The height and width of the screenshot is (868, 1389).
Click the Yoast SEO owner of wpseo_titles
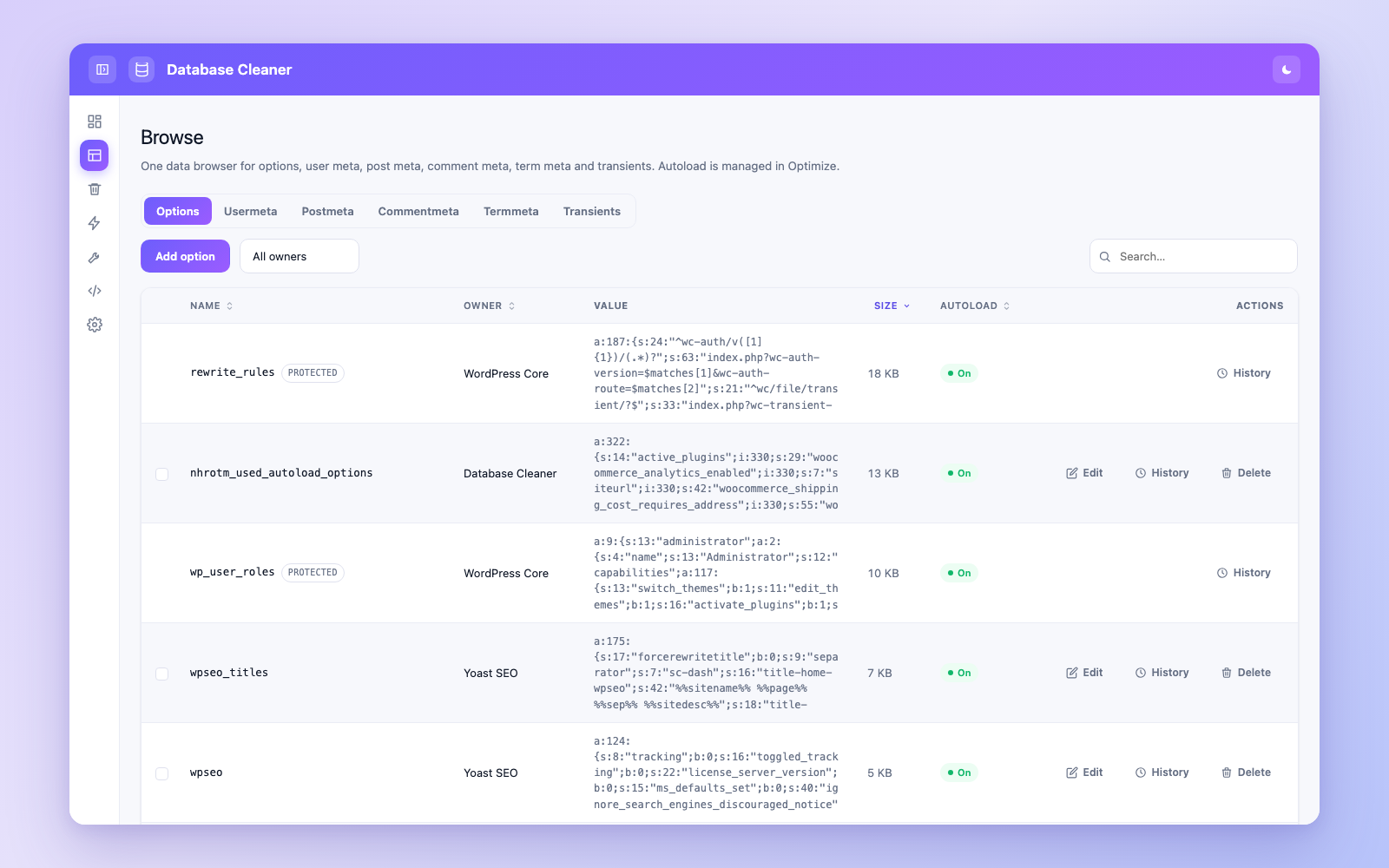coord(490,674)
